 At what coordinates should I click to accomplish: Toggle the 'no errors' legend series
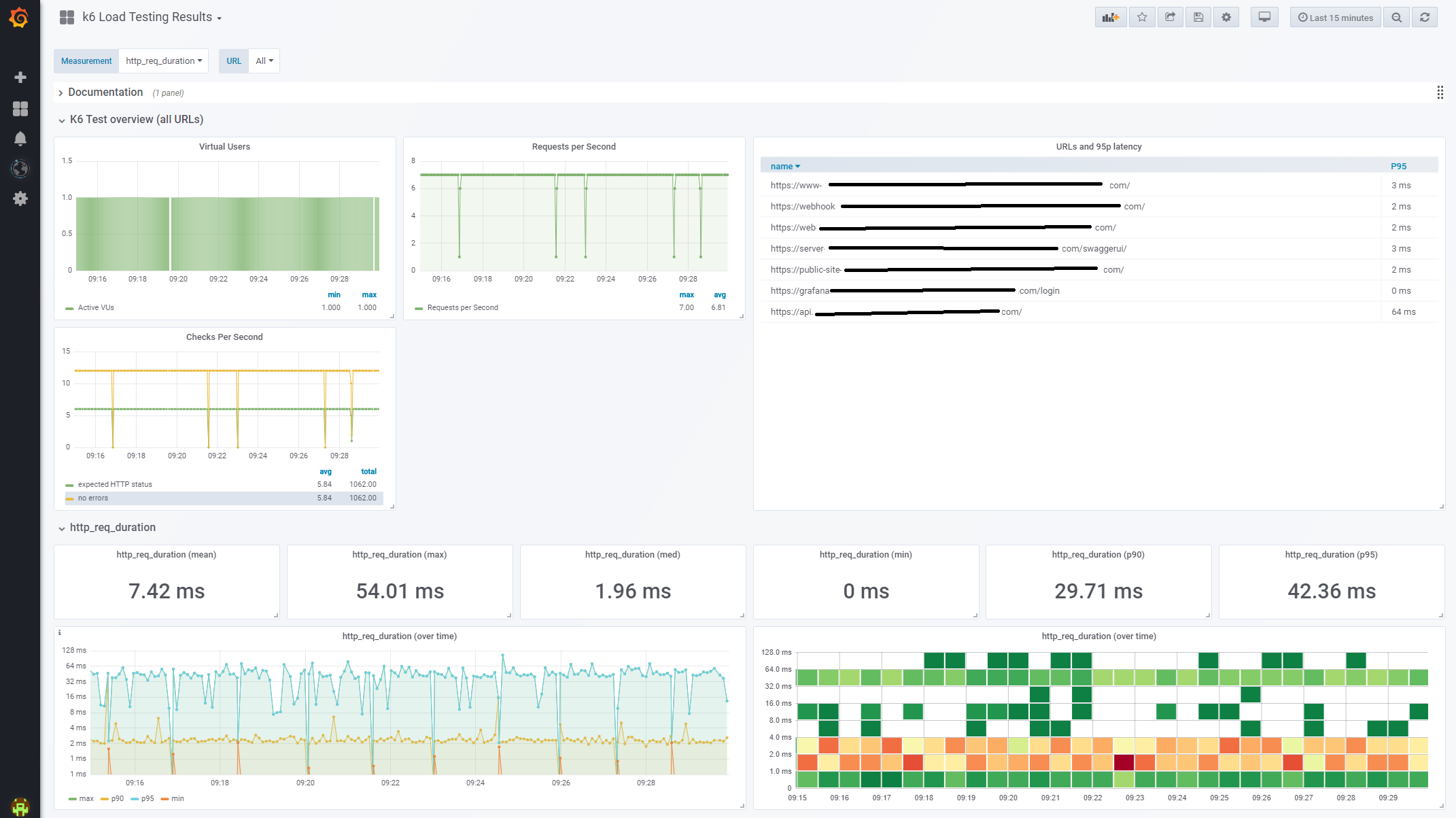click(93, 498)
